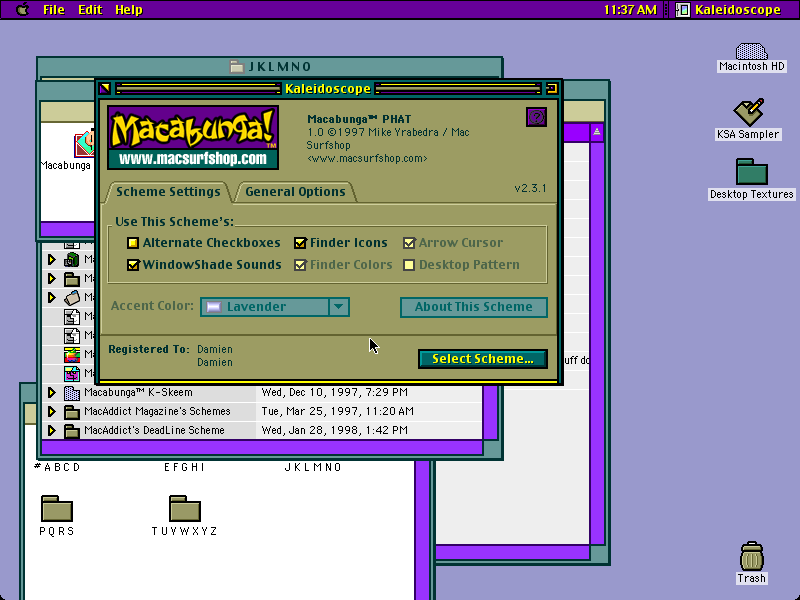Click the date Wed, Dec 10, 1997, 7:29 PM

[x=335, y=392]
